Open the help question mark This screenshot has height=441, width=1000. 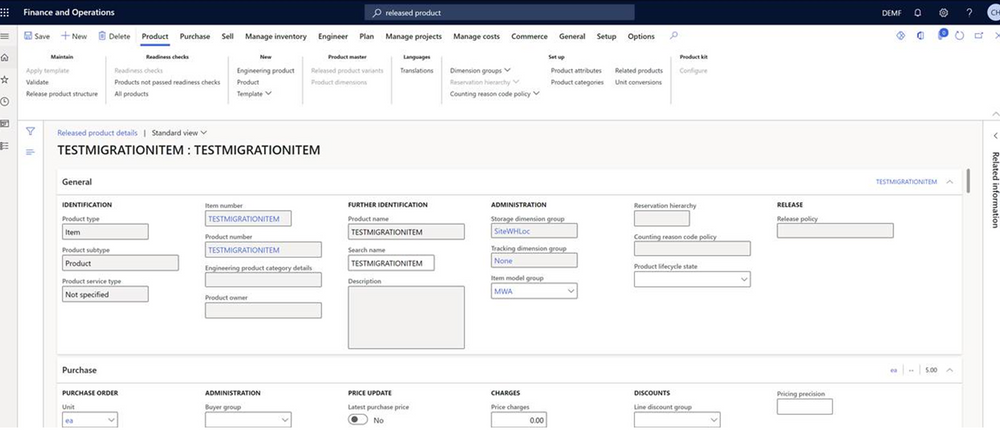coord(969,13)
